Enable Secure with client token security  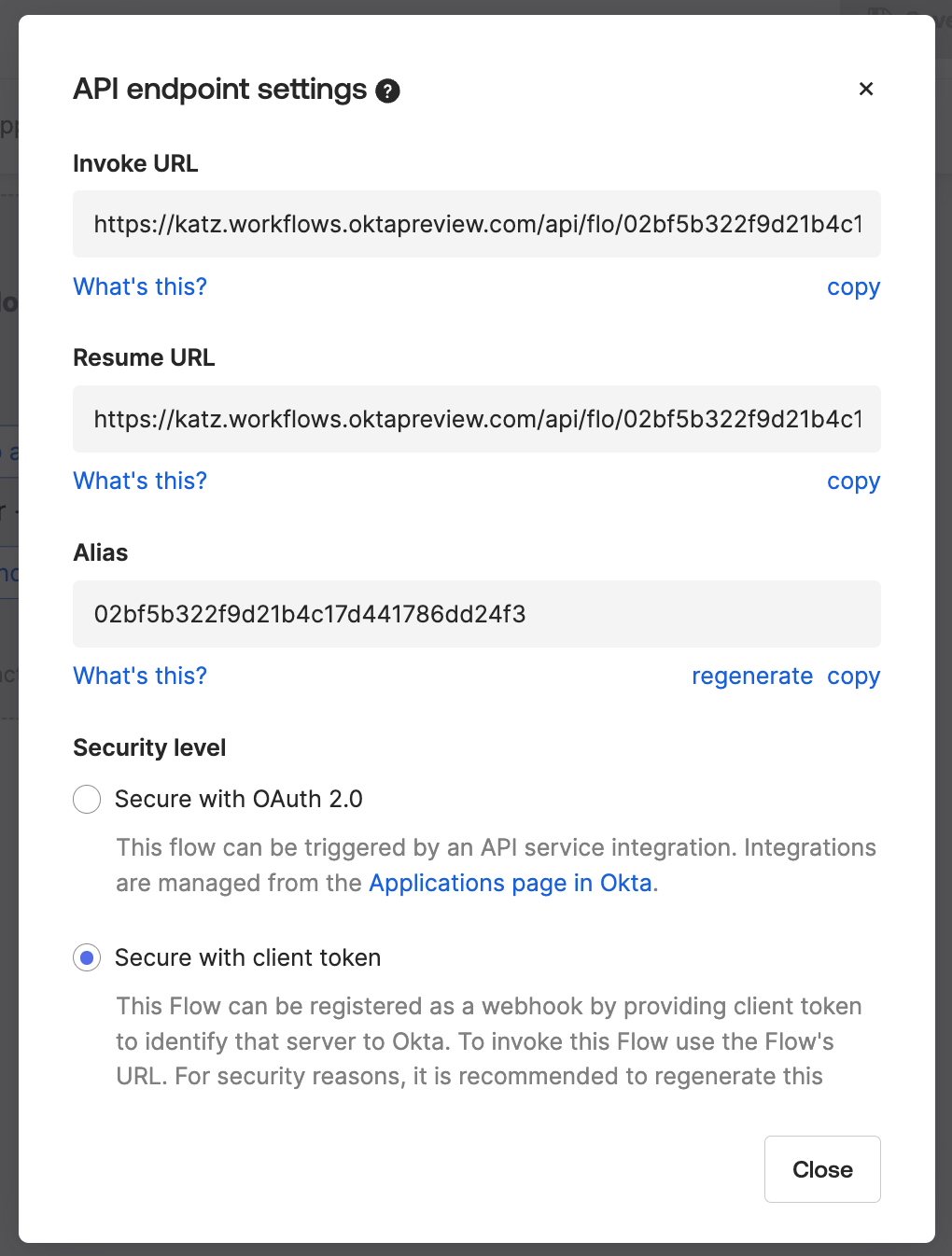[87, 957]
